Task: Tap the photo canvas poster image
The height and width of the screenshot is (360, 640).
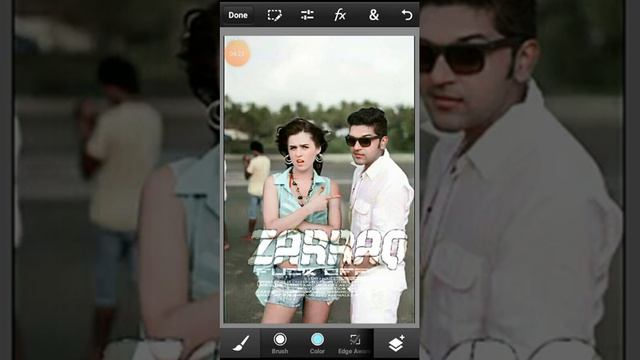Action: pyautogui.click(x=319, y=180)
